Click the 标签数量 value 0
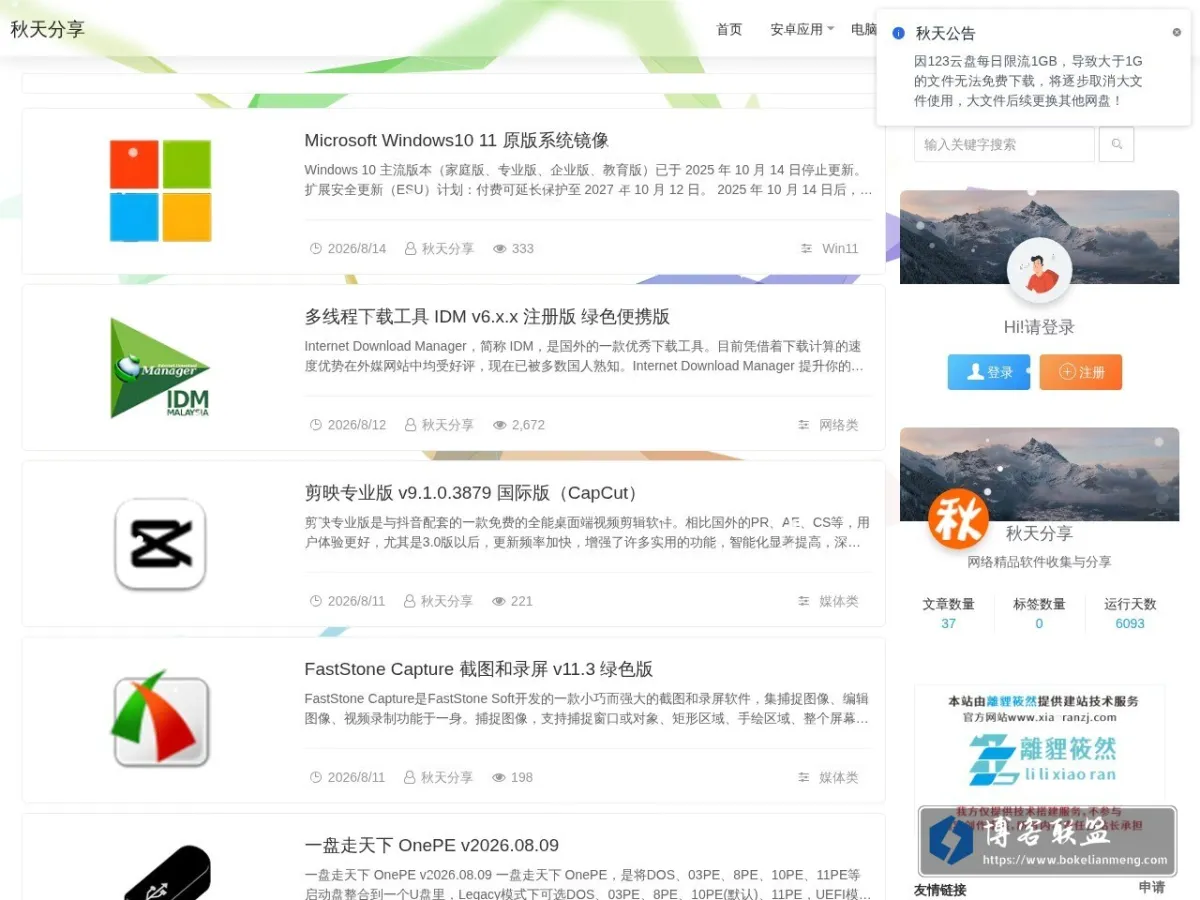The width and height of the screenshot is (1200, 900). (1039, 623)
